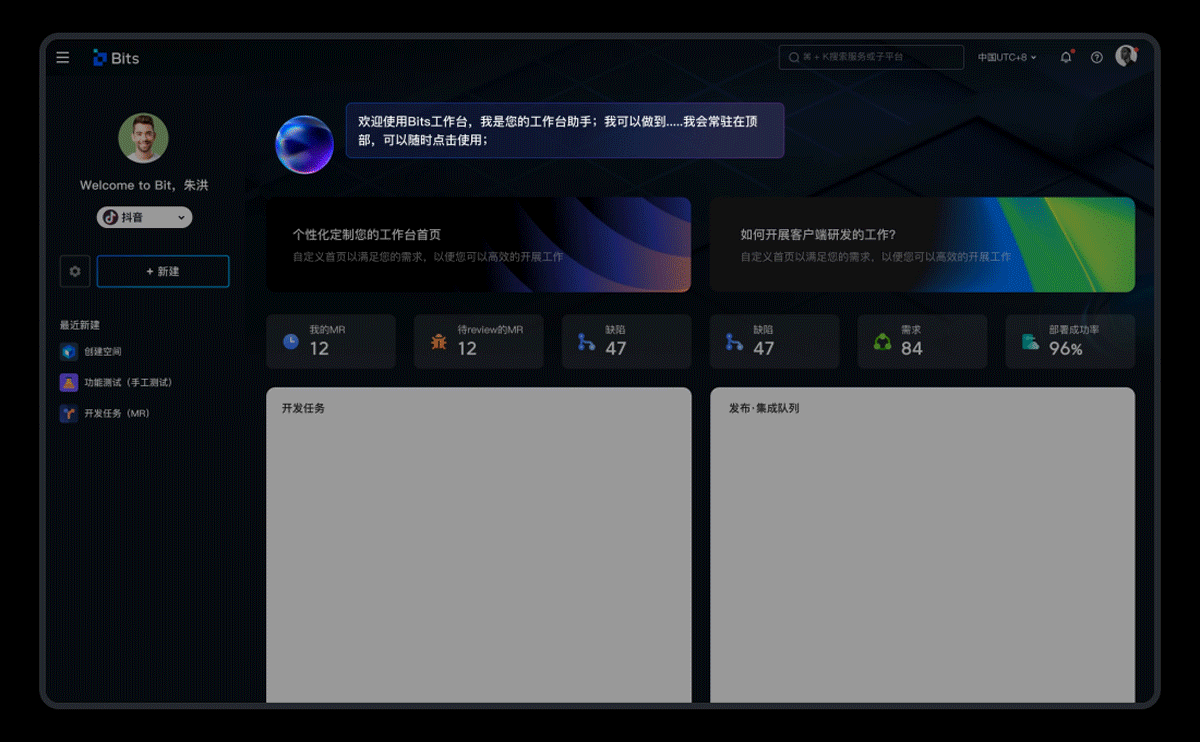Screen dimensions: 1200x742
Task: Open 开发任务 (MR) recent item
Action: 104,413
